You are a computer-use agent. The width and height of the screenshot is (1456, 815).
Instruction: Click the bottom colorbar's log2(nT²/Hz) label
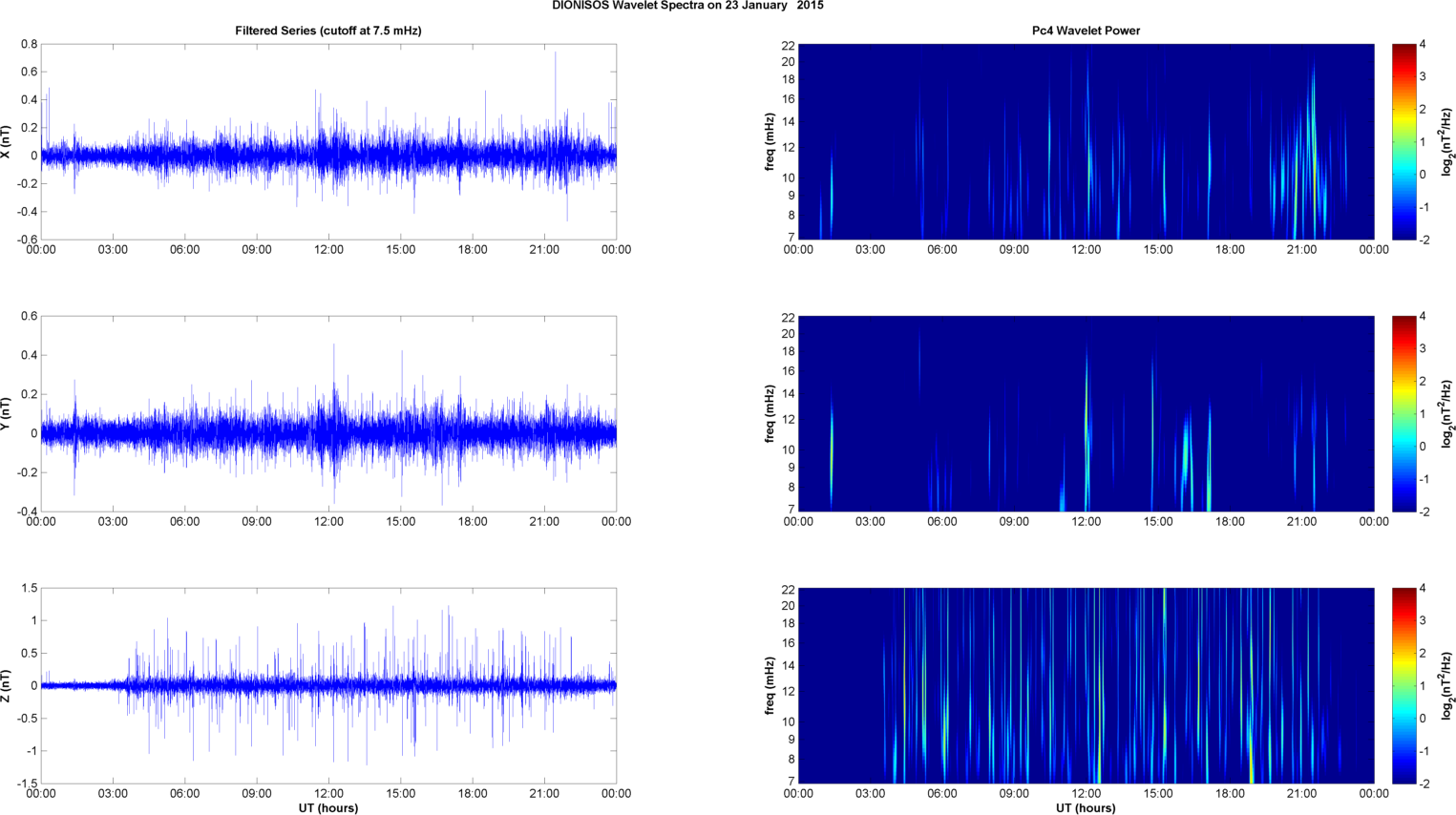(1448, 685)
